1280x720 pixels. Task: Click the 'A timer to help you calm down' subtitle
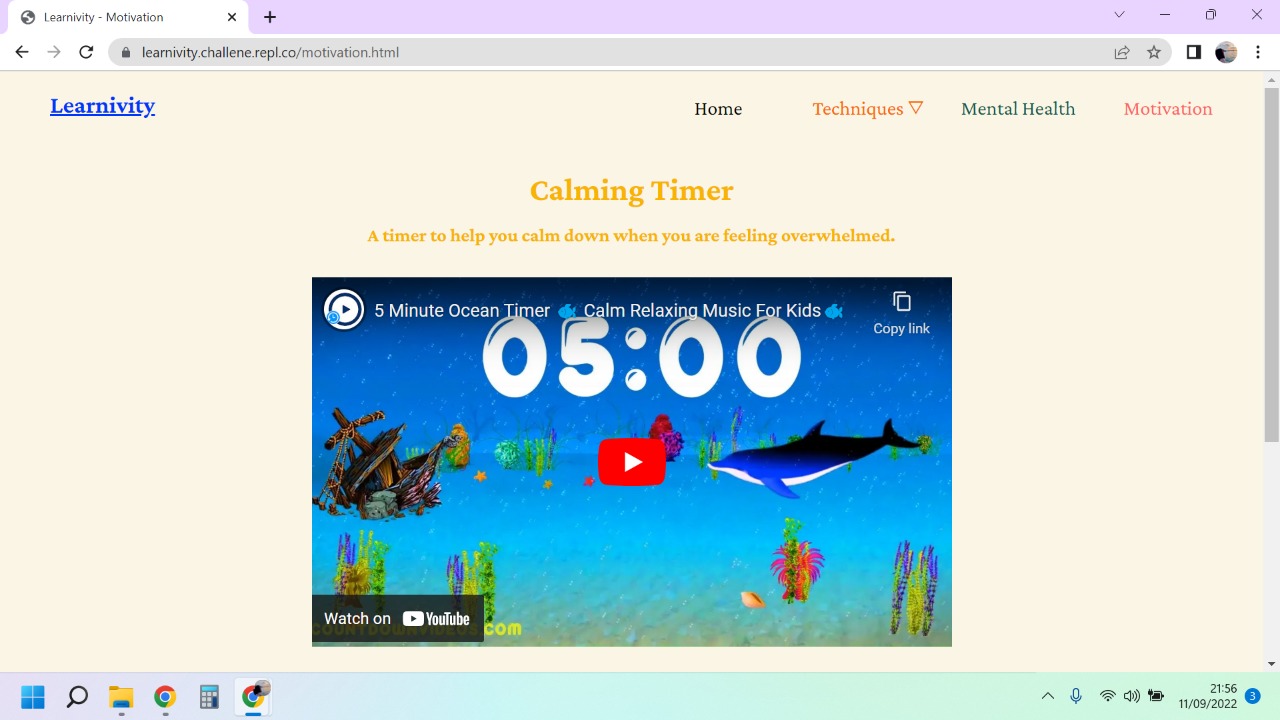[631, 236]
